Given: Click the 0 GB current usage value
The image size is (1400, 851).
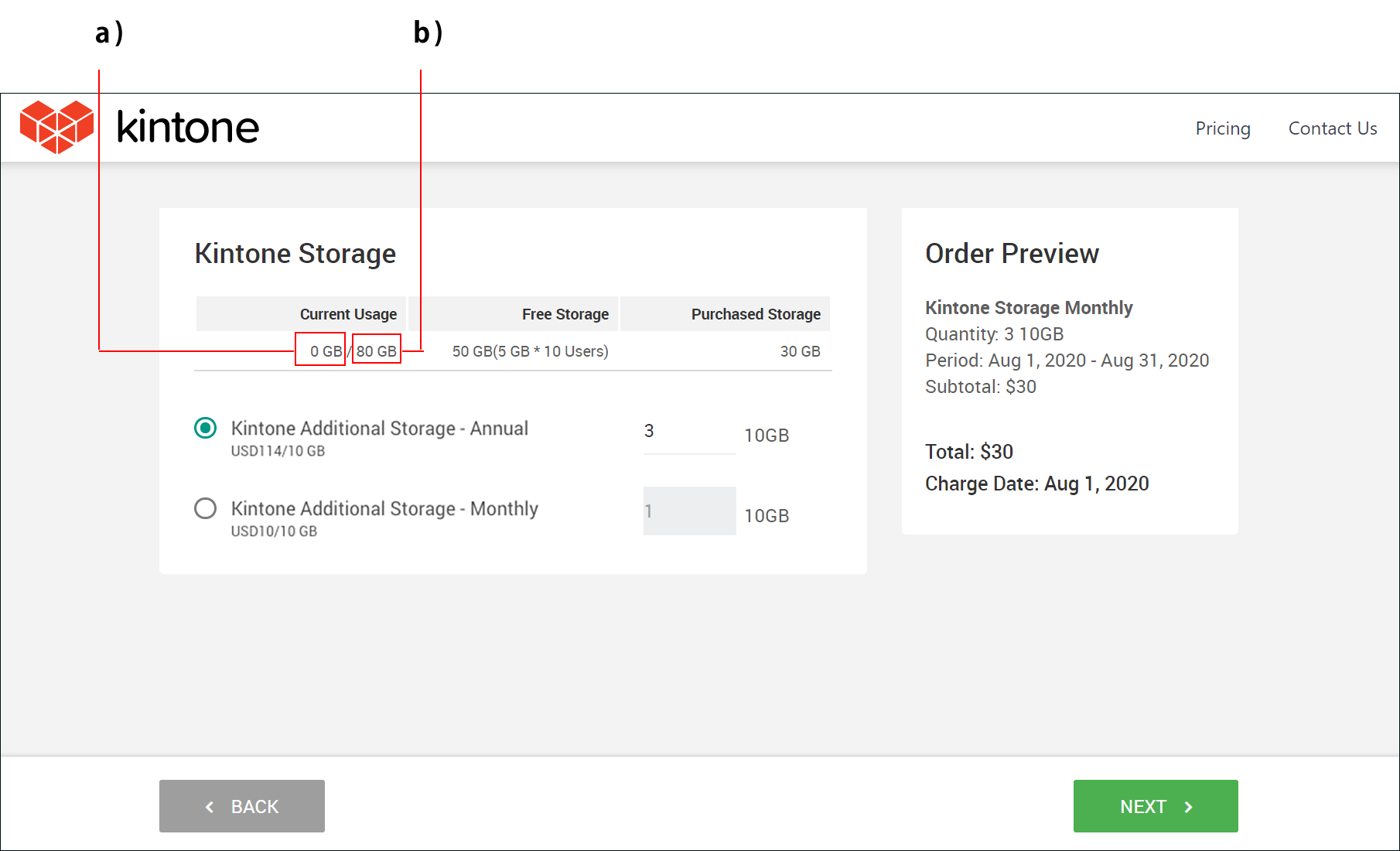Looking at the screenshot, I should (x=325, y=351).
